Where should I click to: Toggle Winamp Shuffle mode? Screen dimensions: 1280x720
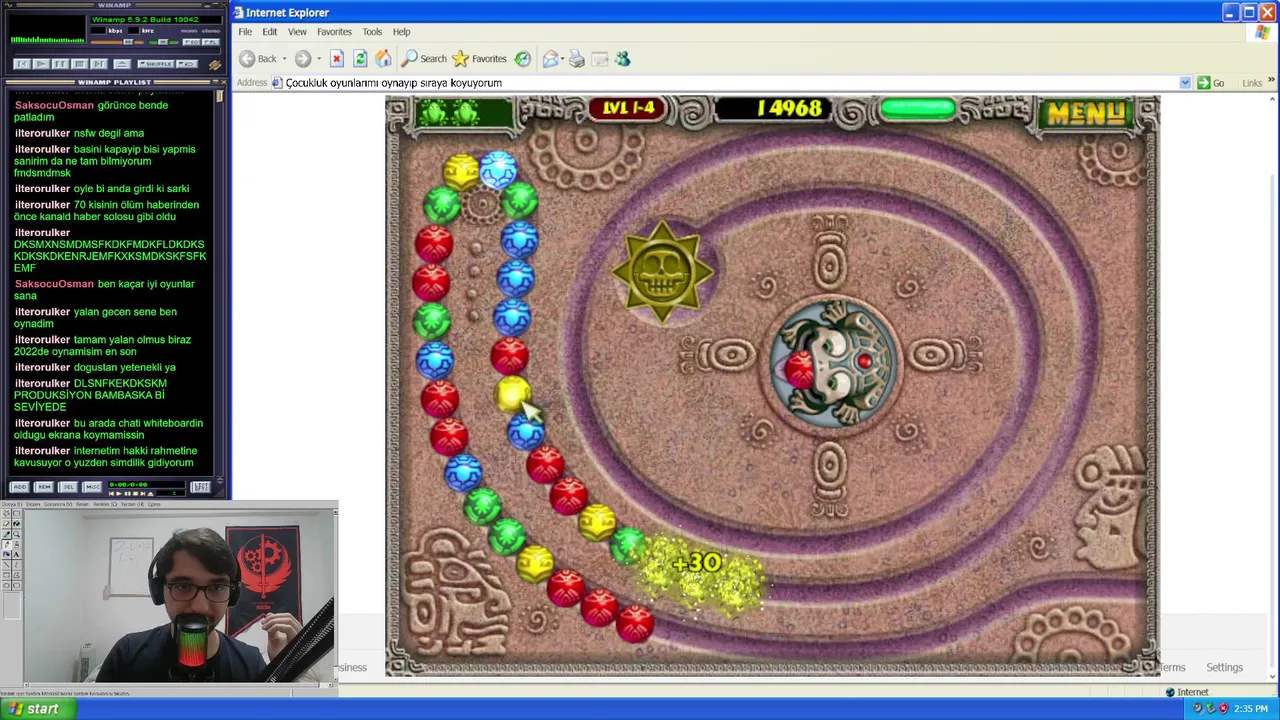coord(156,64)
